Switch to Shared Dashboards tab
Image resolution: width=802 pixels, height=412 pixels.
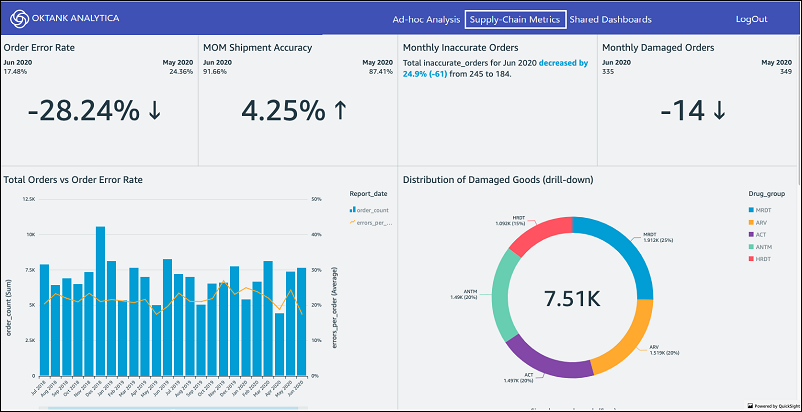pos(610,19)
